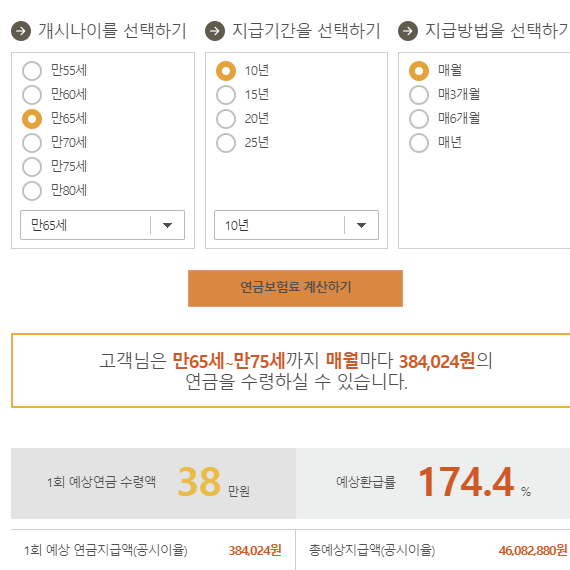Viewport: 570px width, 570px height.
Task: Pick the 만70세 radio option
Action: tap(32, 142)
